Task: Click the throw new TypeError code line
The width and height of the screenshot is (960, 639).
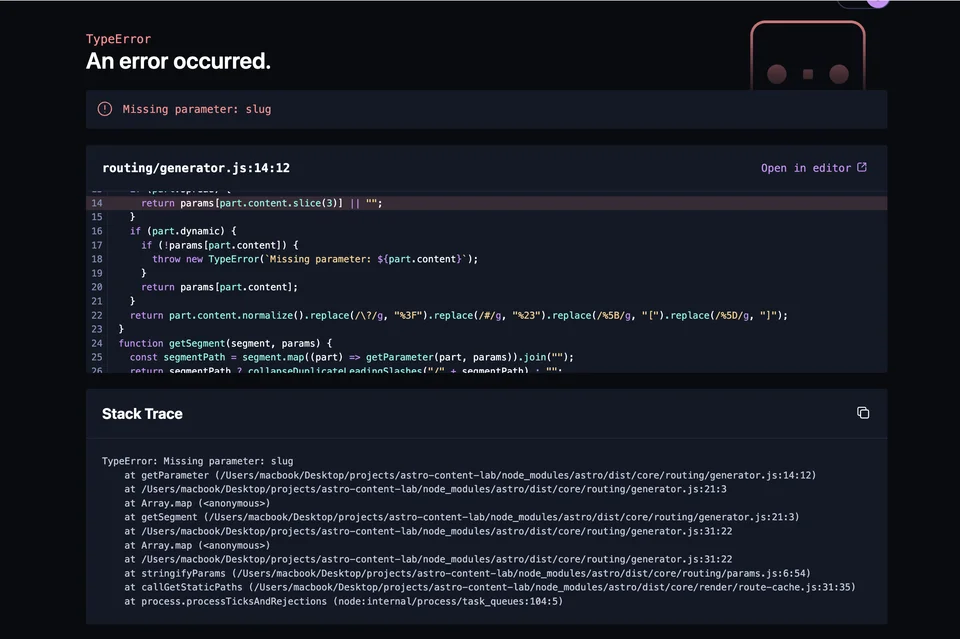Action: coord(315,259)
